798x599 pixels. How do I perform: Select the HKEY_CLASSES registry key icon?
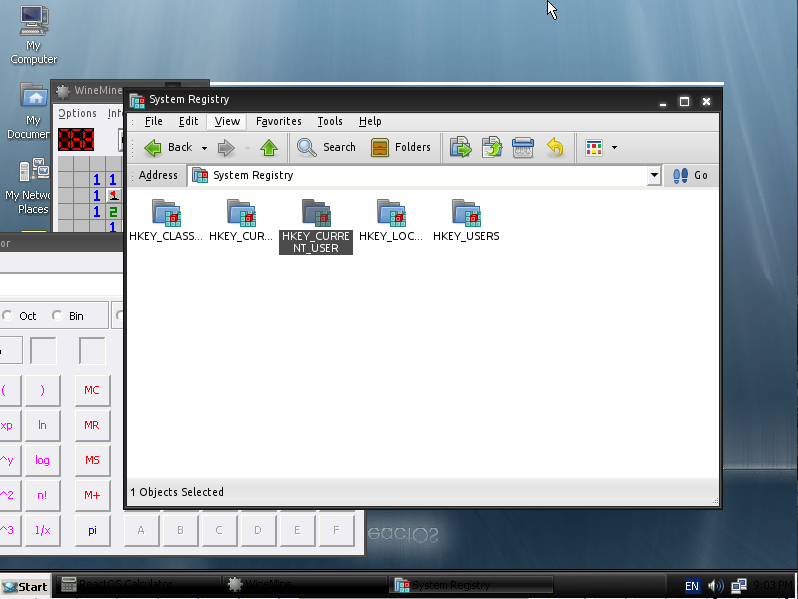166,213
